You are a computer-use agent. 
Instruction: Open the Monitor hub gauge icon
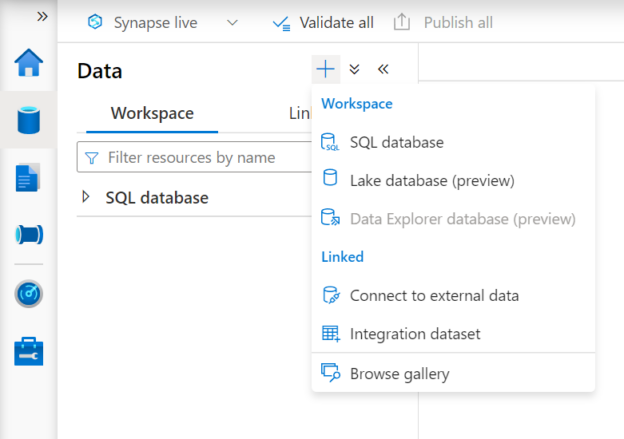pos(29,294)
